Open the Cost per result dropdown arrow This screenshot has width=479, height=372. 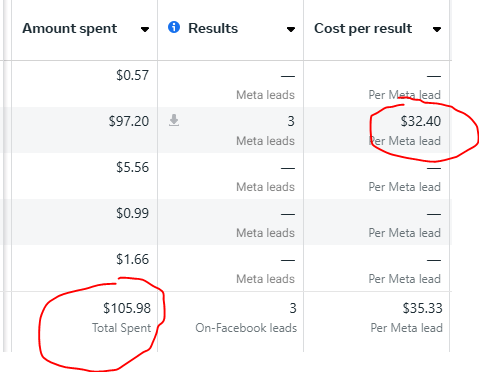[x=437, y=30]
